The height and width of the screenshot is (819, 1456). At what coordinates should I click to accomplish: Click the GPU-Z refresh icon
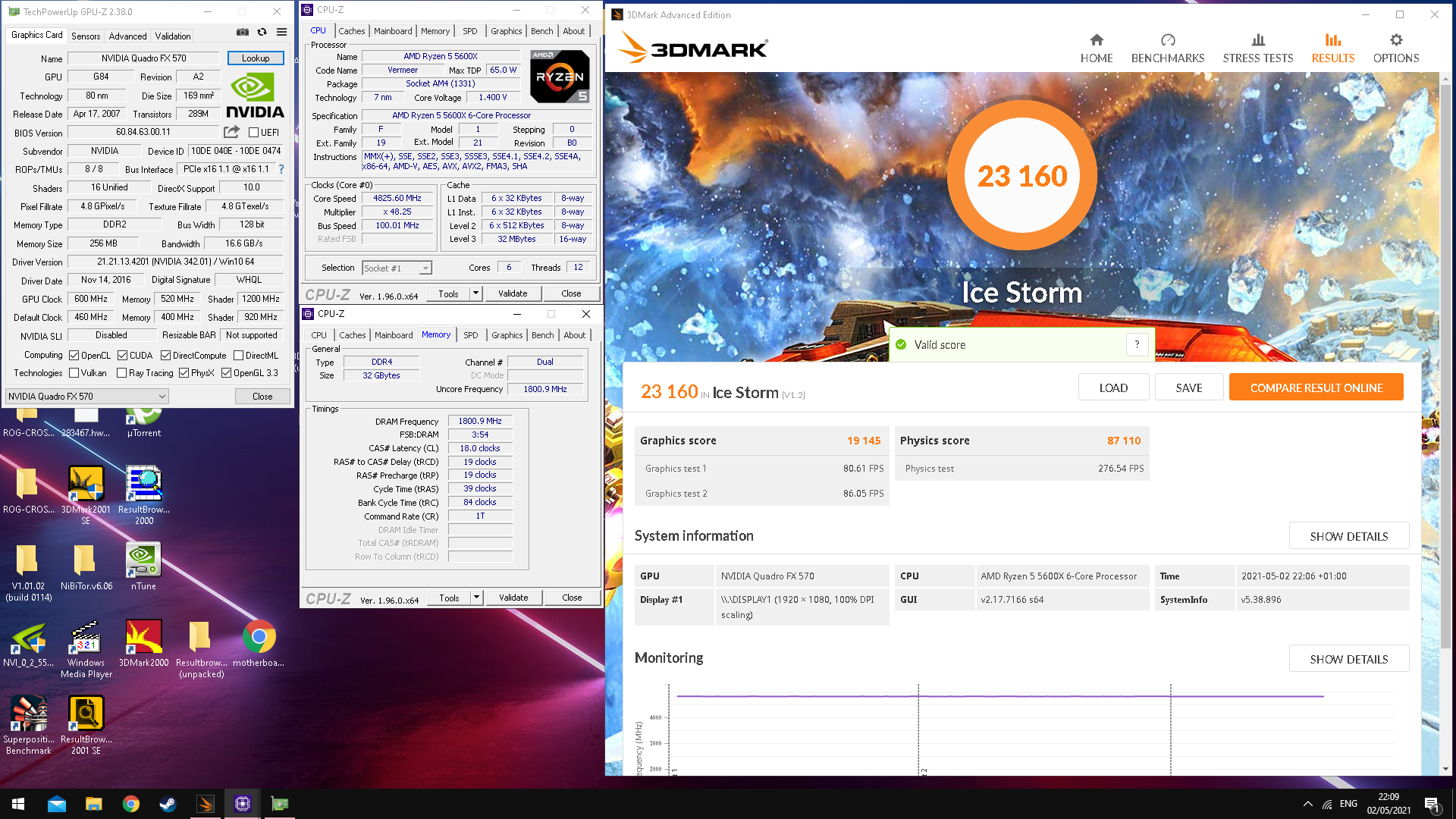[262, 33]
